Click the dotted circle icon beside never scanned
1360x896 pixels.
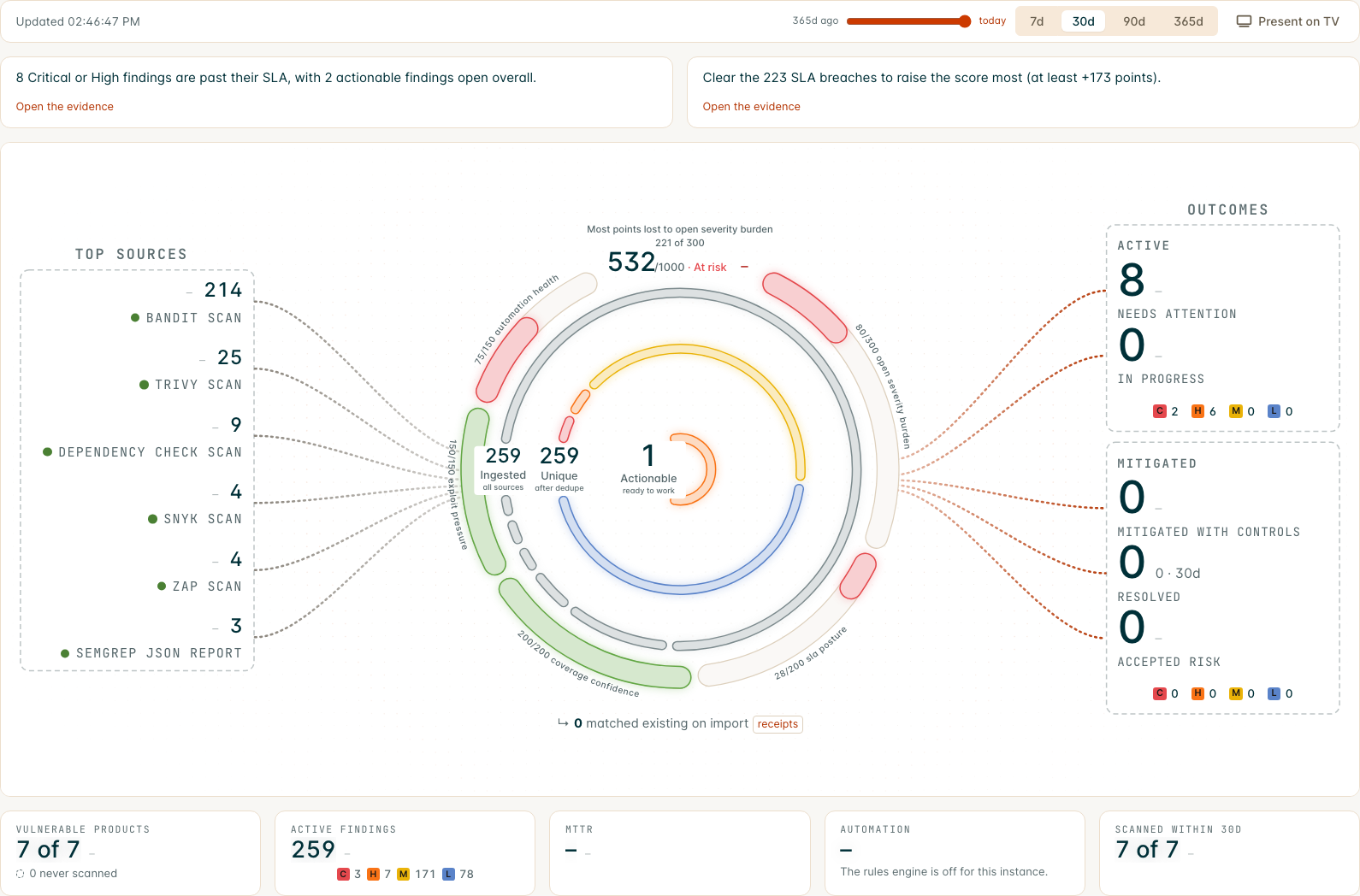point(21,874)
